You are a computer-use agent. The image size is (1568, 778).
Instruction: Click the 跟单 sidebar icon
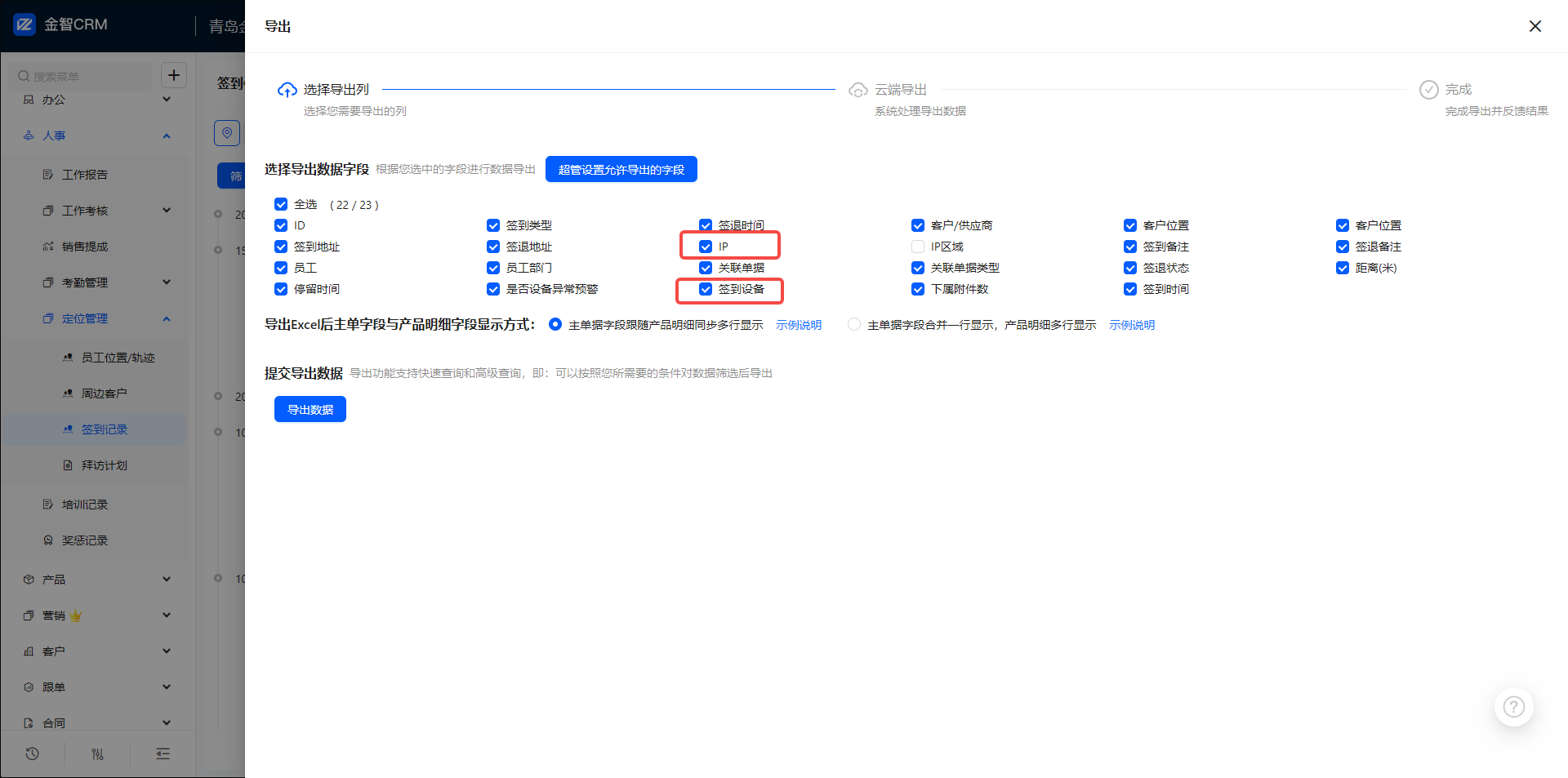pos(29,687)
